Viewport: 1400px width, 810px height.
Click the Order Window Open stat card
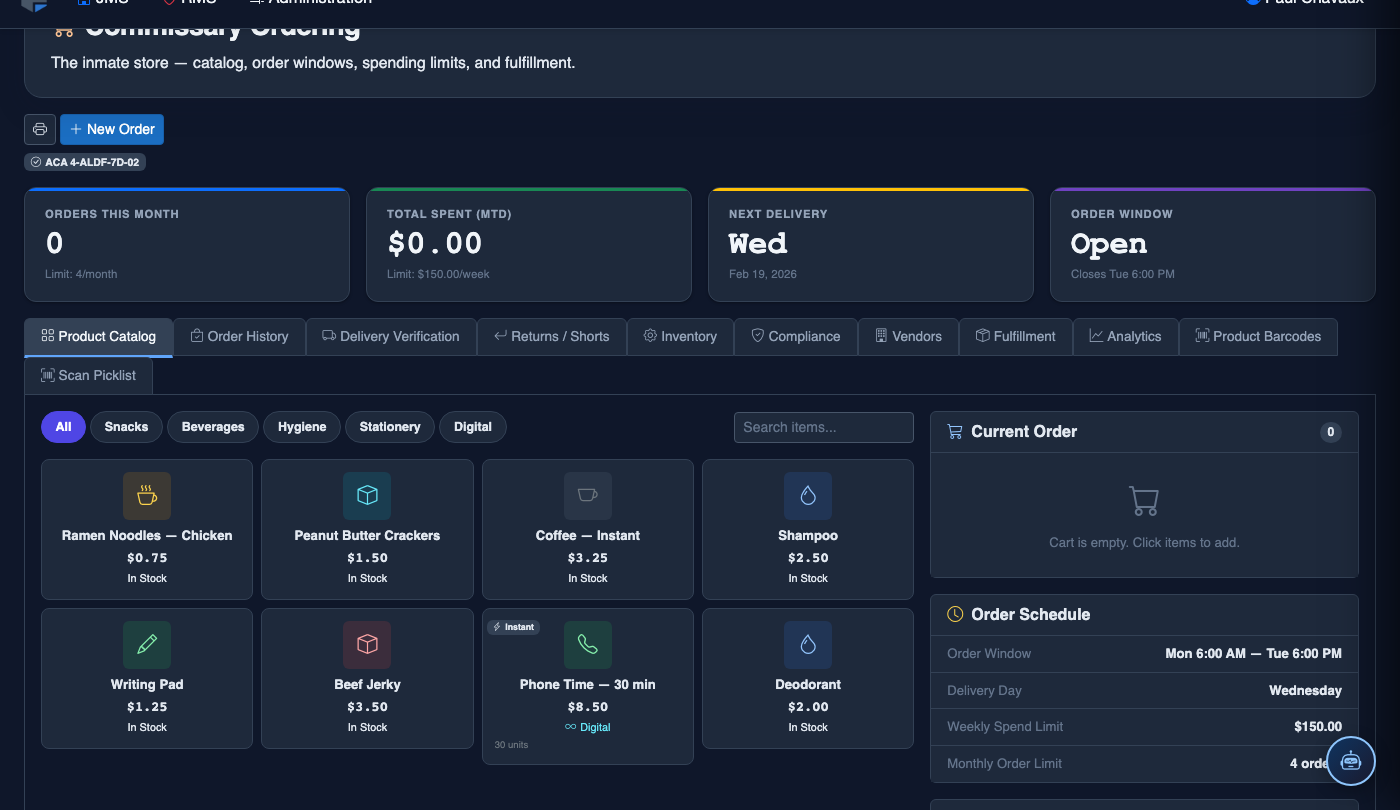pos(1213,244)
